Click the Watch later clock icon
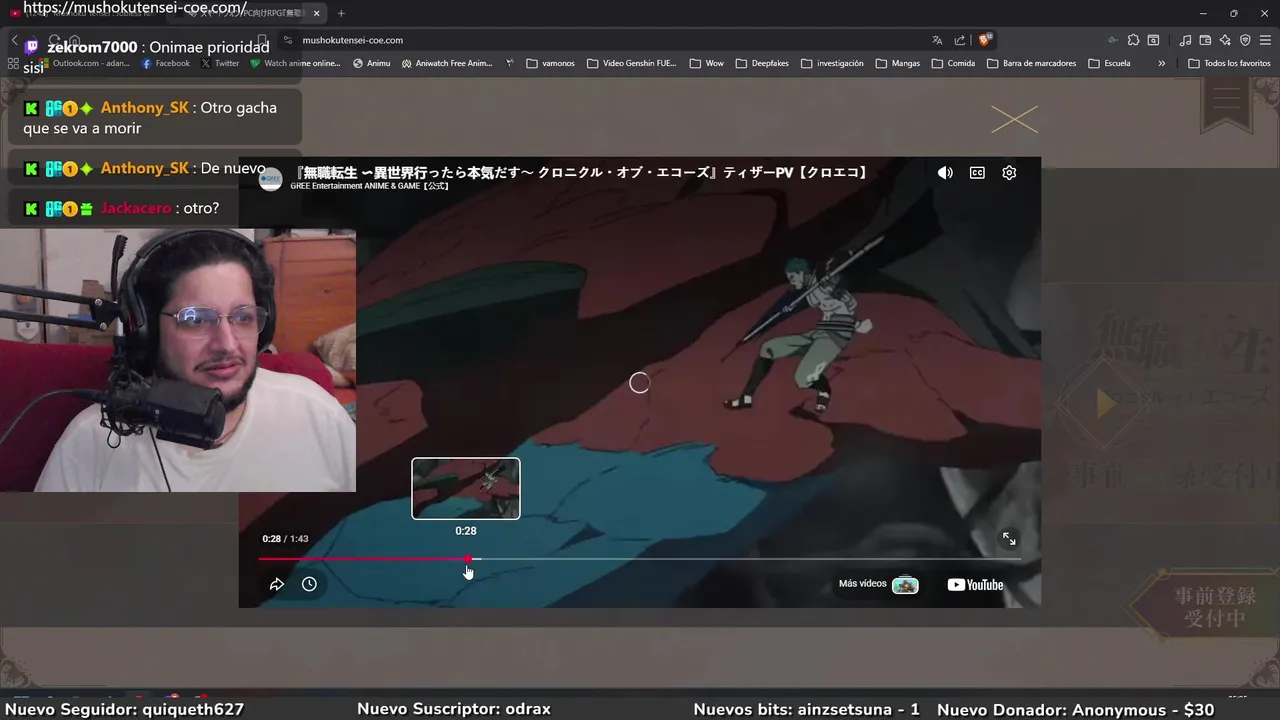The width and height of the screenshot is (1280, 720). click(309, 584)
